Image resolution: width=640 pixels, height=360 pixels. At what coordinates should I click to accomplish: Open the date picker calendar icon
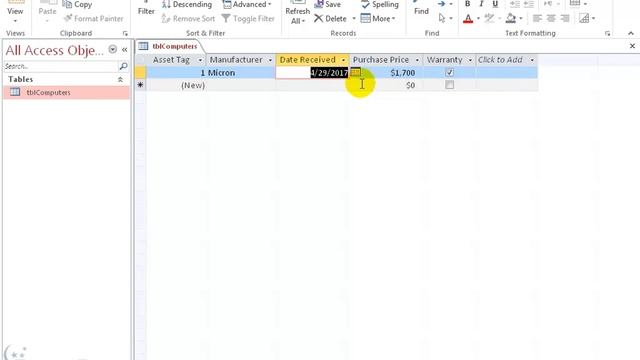click(x=355, y=72)
